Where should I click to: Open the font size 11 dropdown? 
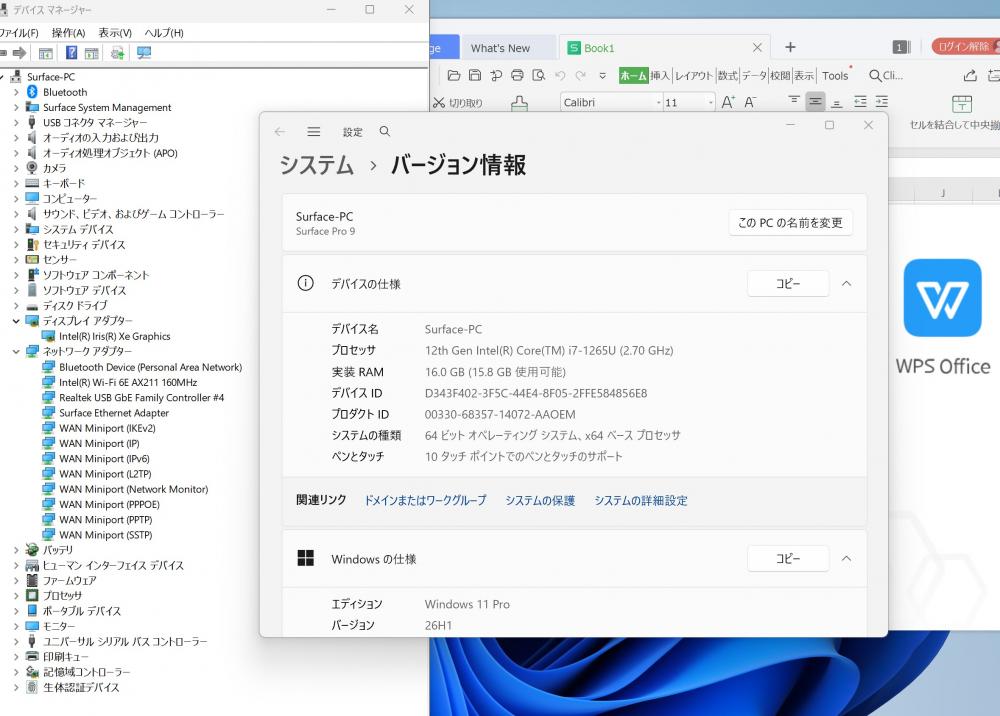(x=710, y=103)
